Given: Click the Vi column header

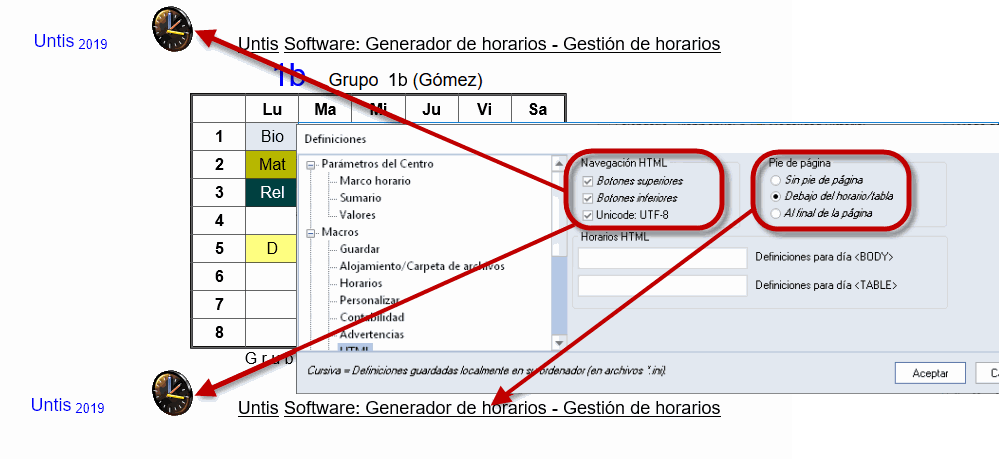Looking at the screenshot, I should (485, 109).
